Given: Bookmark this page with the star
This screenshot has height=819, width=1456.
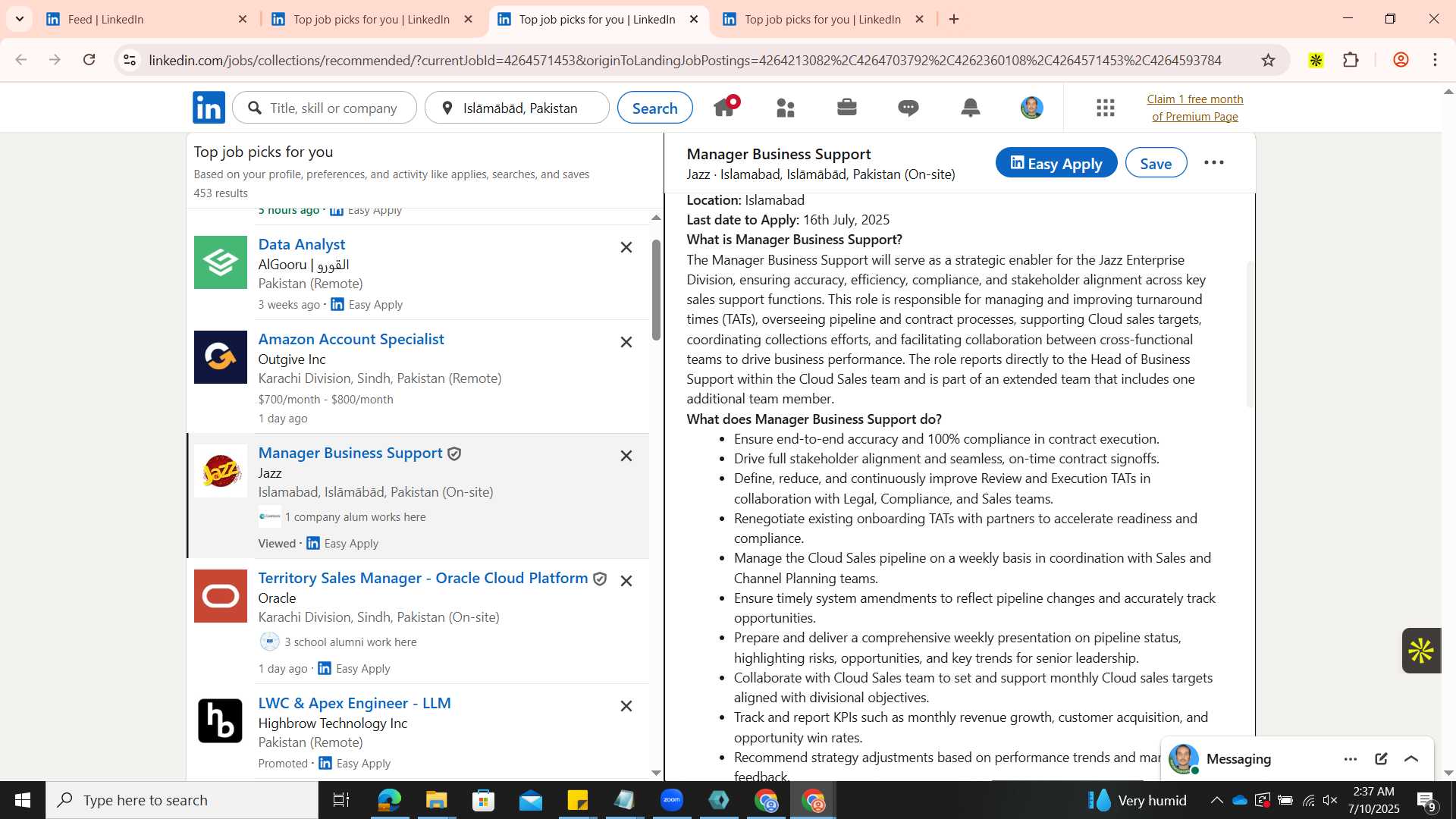Looking at the screenshot, I should [x=1268, y=60].
